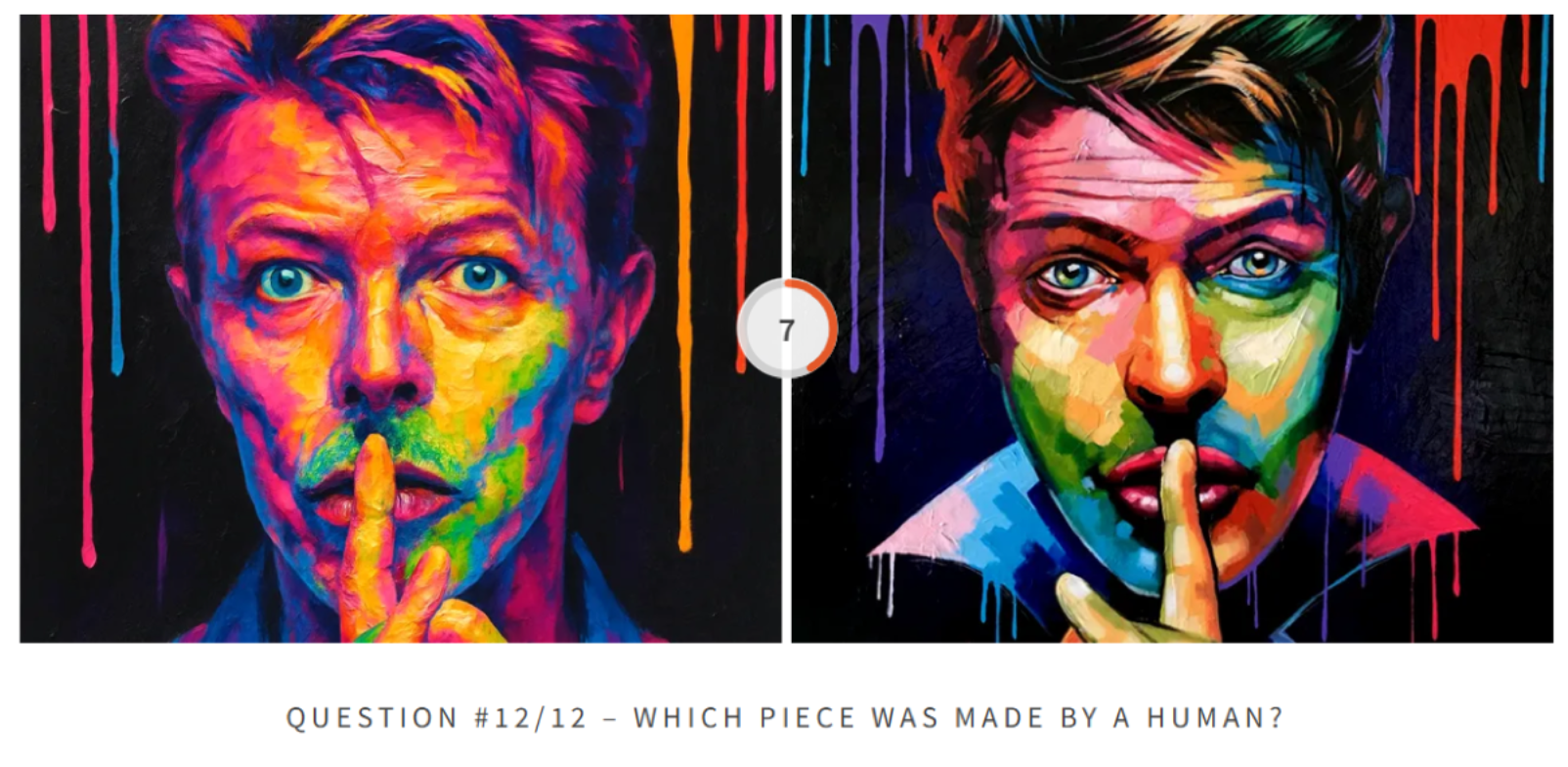Choose the left painting as human-made
The image size is (1568, 767).
point(400,328)
